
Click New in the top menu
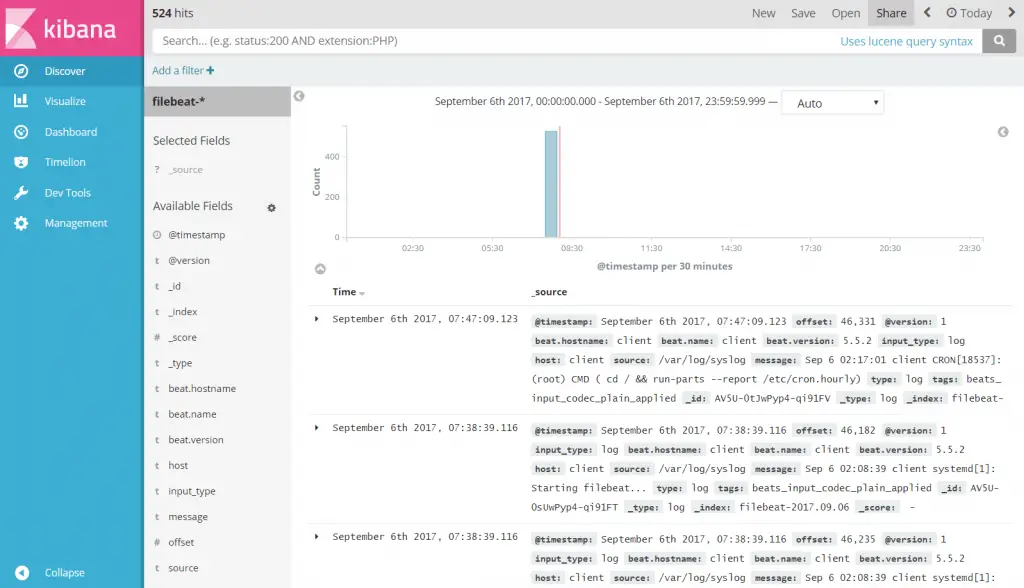tap(763, 13)
